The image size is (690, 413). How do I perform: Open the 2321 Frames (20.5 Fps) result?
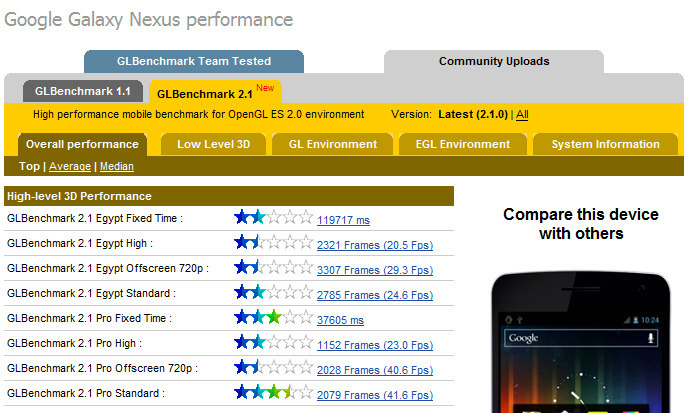[375, 245]
